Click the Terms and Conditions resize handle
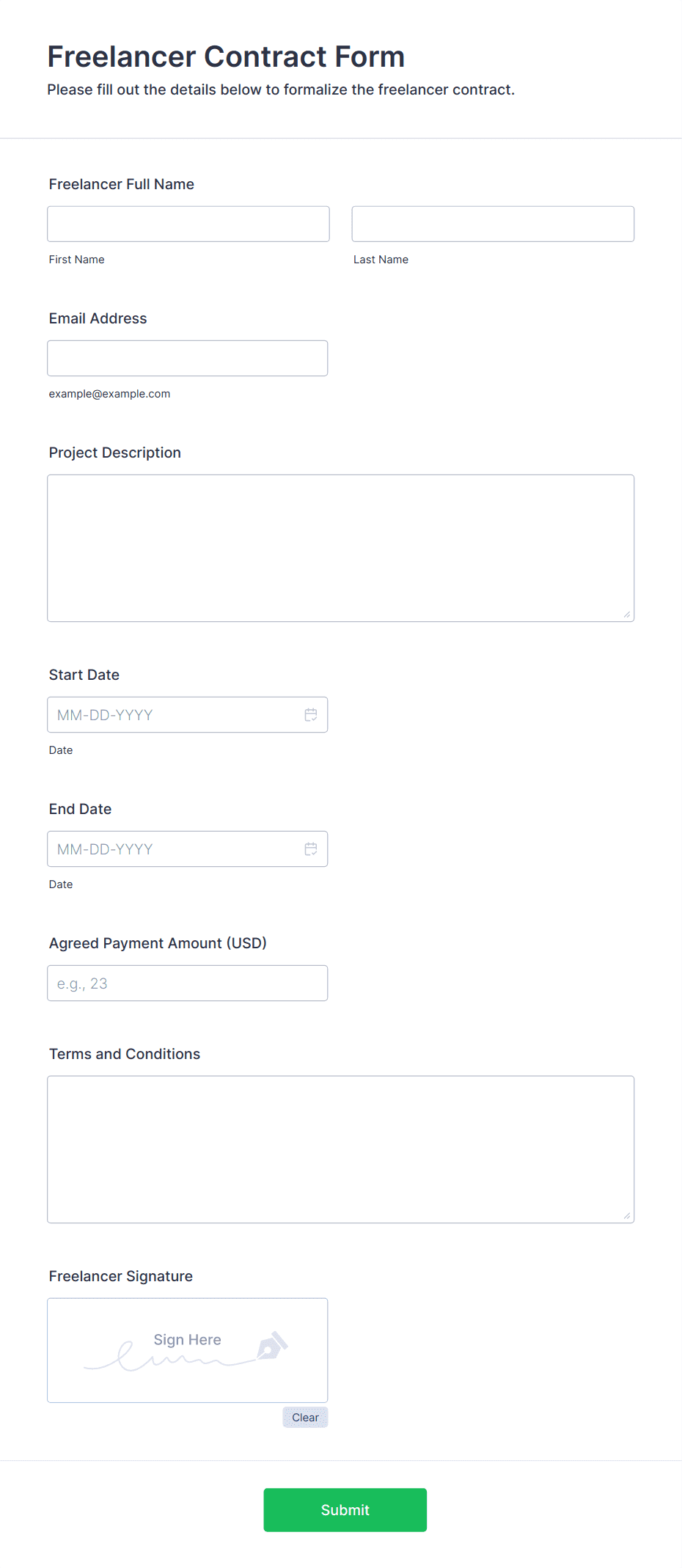The width and height of the screenshot is (682, 1568). (x=627, y=1216)
